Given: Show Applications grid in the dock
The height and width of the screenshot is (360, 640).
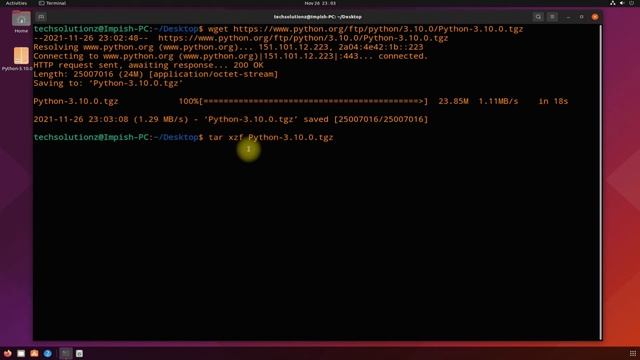Looking at the screenshot, I should pyautogui.click(x=633, y=353).
